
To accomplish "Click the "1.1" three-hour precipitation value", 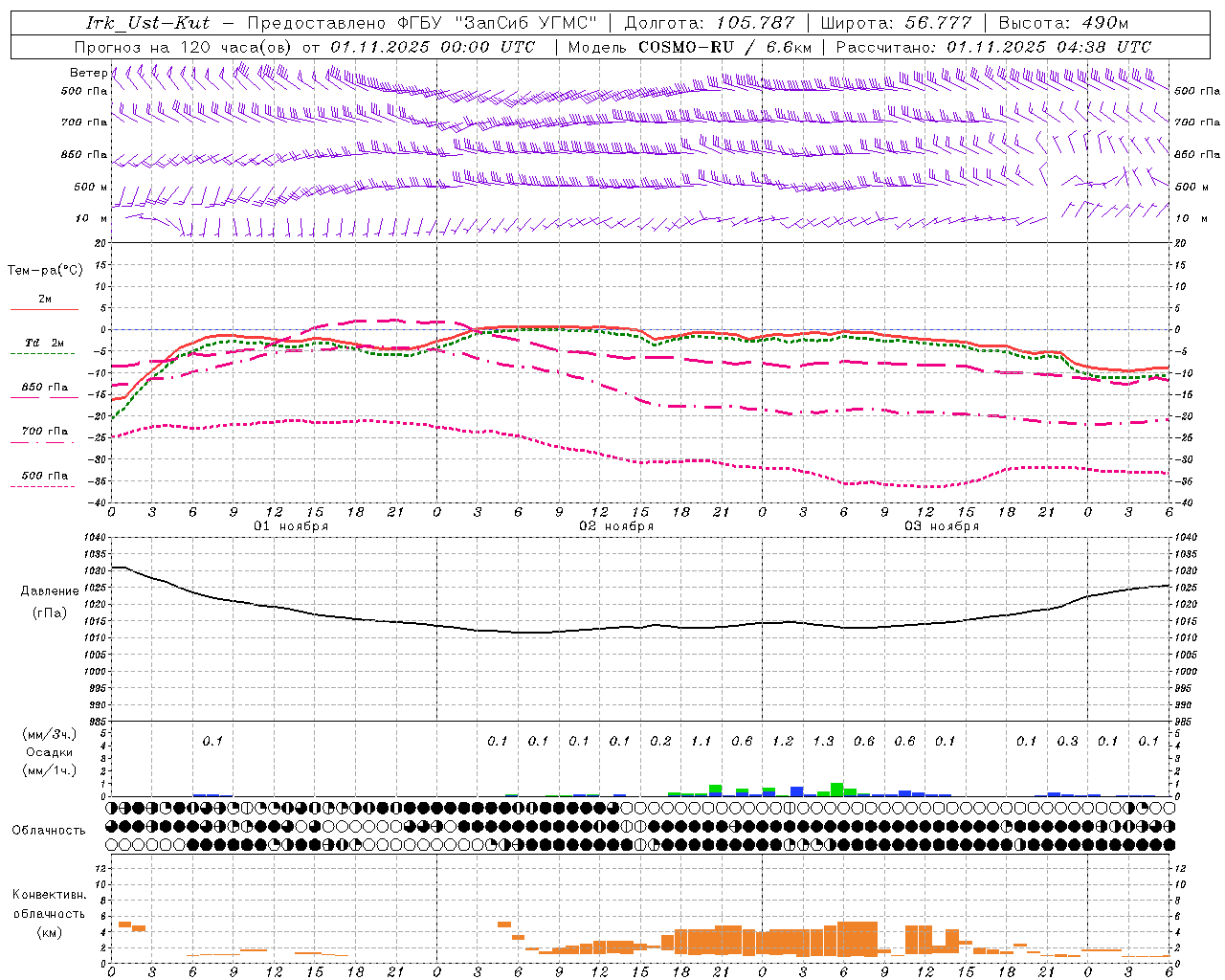I will pyautogui.click(x=702, y=742).
